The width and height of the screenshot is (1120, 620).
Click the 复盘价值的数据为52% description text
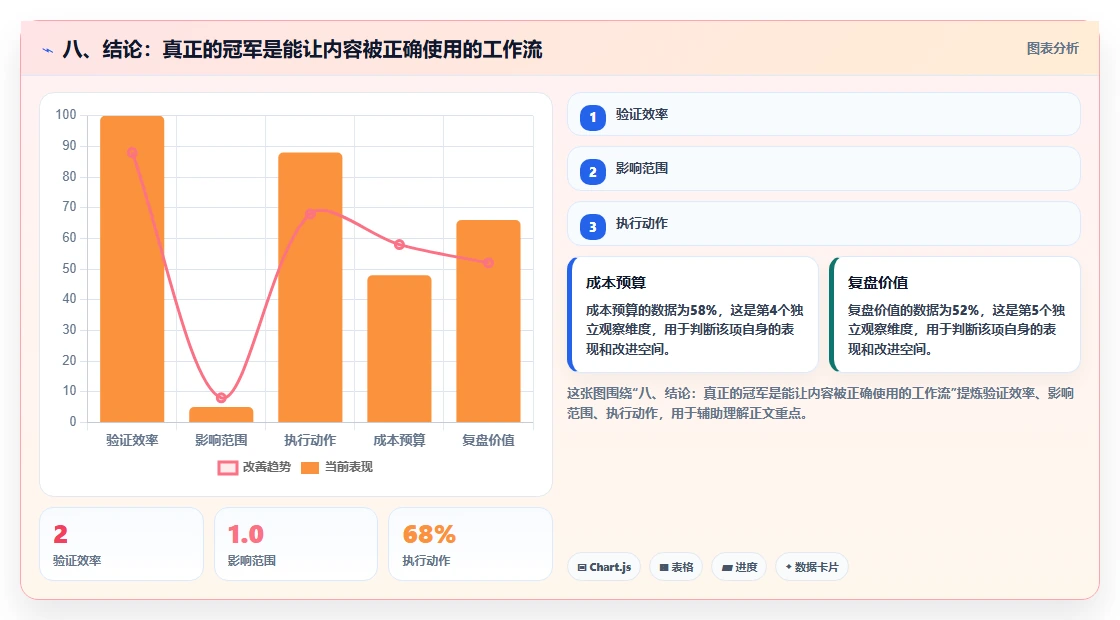click(956, 329)
